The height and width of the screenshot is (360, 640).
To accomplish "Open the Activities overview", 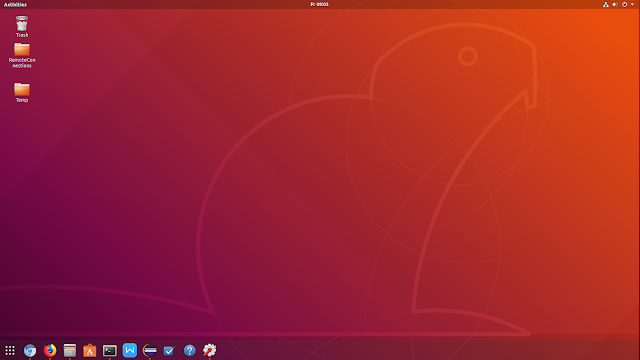I will (x=15, y=4).
